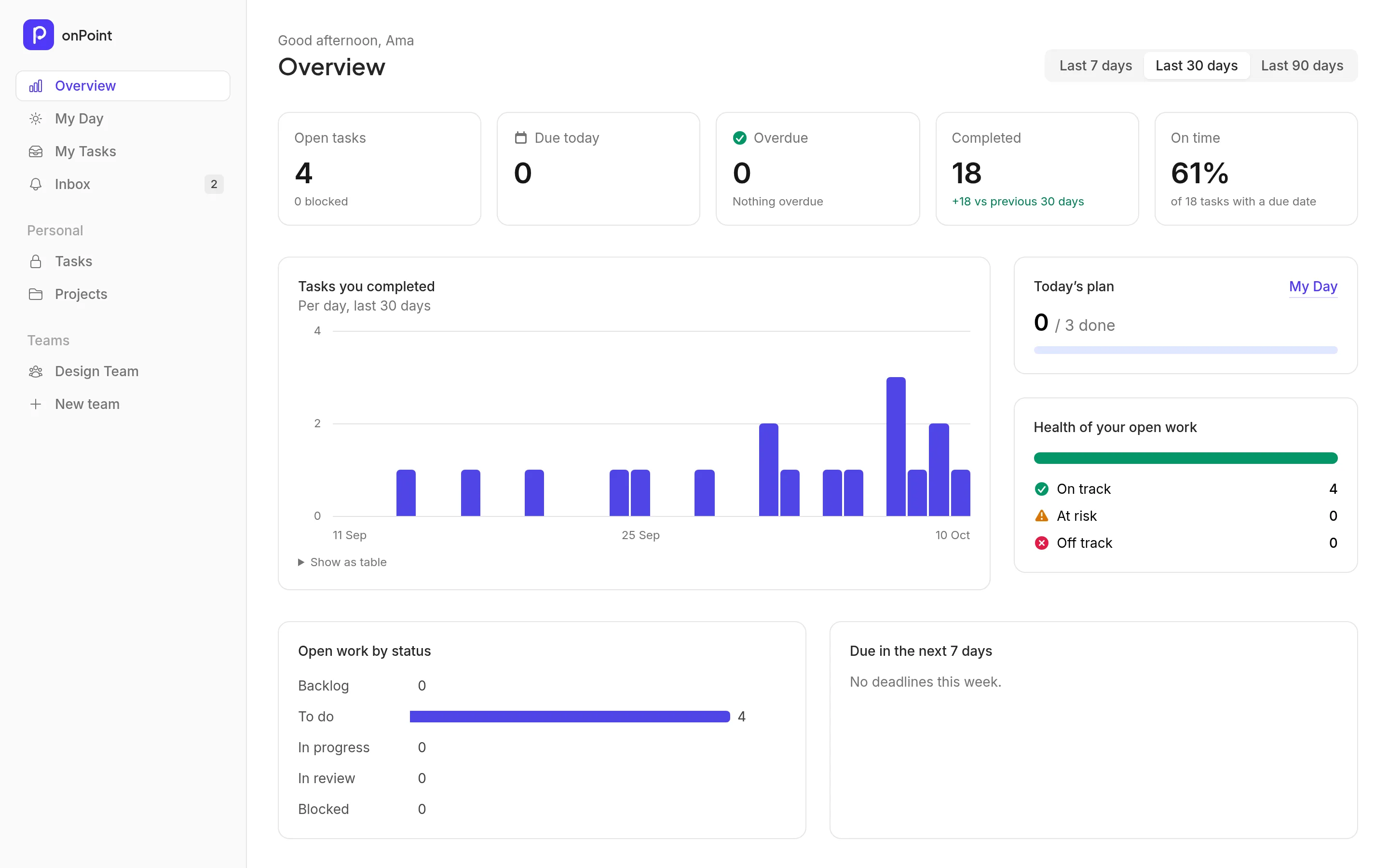The image size is (1389, 868).
Task: Click the To do status bar
Action: point(570,717)
